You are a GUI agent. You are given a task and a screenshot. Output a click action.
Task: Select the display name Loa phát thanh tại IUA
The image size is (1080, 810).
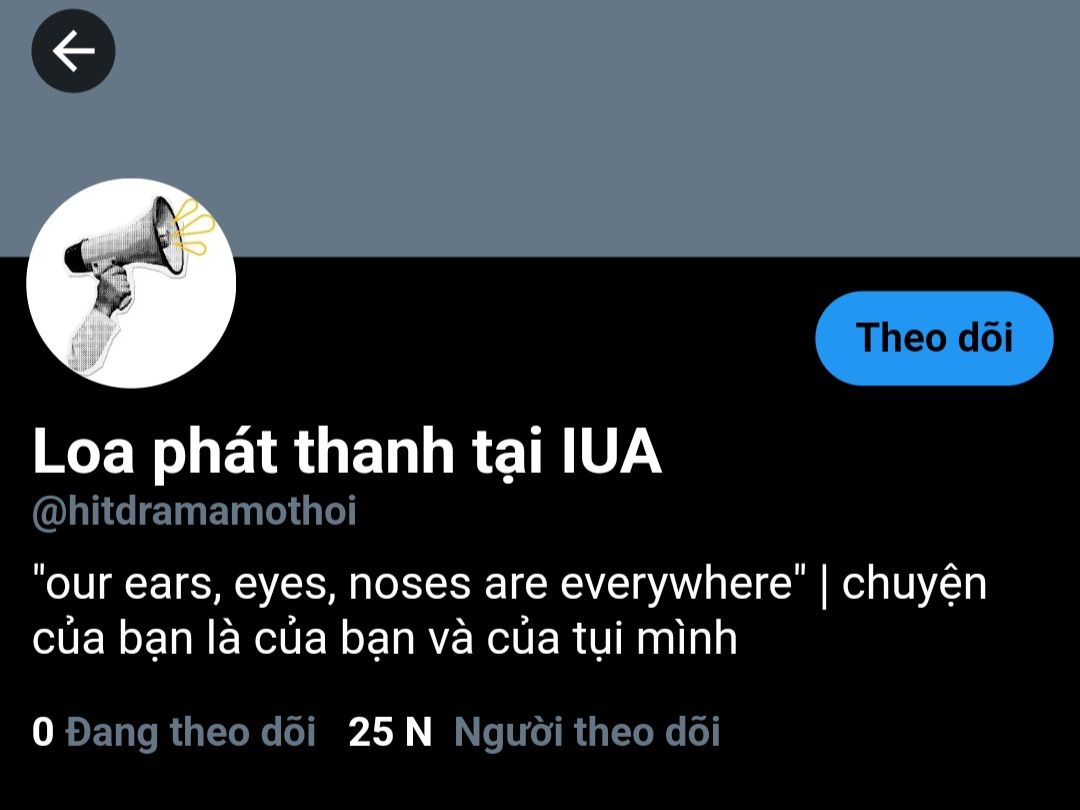click(x=346, y=452)
